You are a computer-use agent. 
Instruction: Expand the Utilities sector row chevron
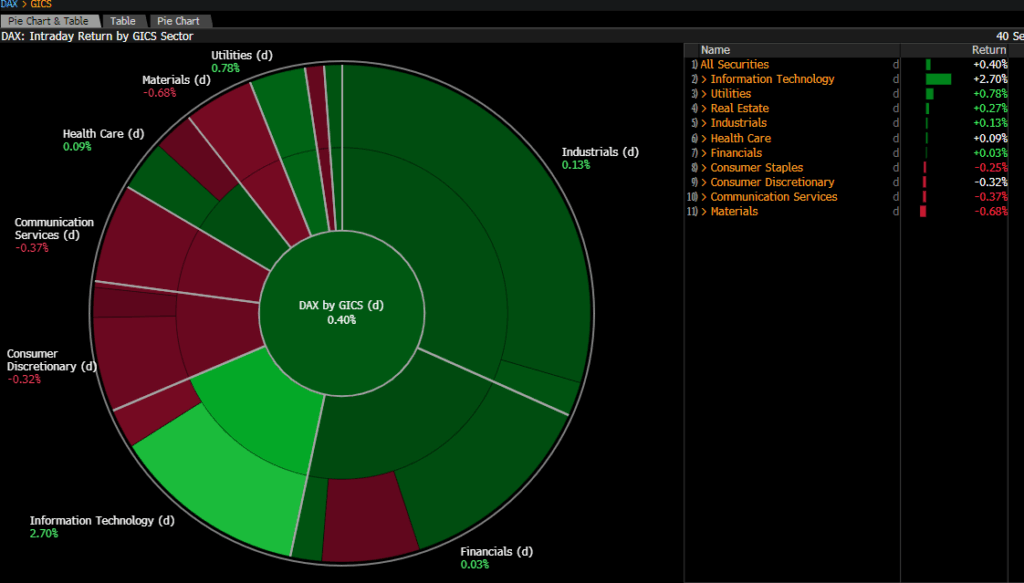coord(704,94)
